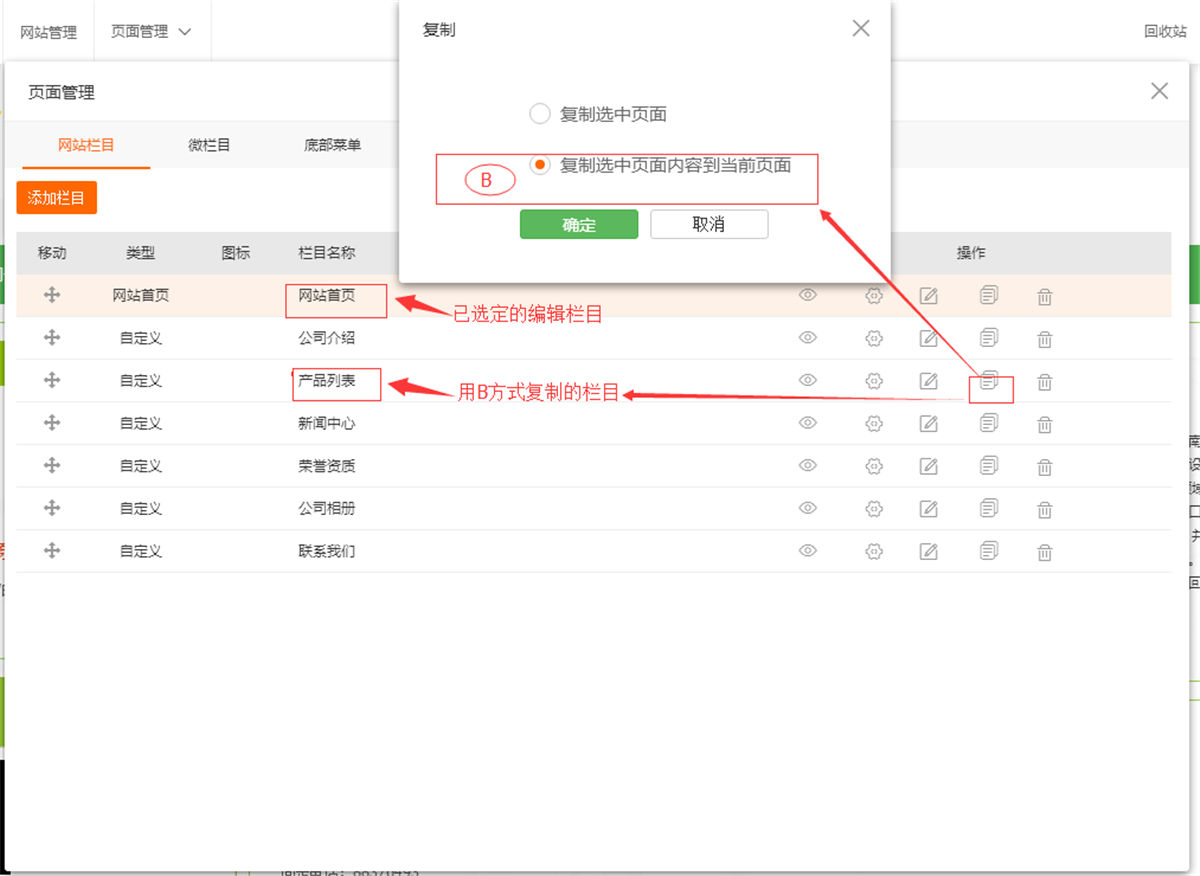The width and height of the screenshot is (1200, 876).
Task: Click the settings gear for 公司介绍 row
Action: click(x=874, y=338)
